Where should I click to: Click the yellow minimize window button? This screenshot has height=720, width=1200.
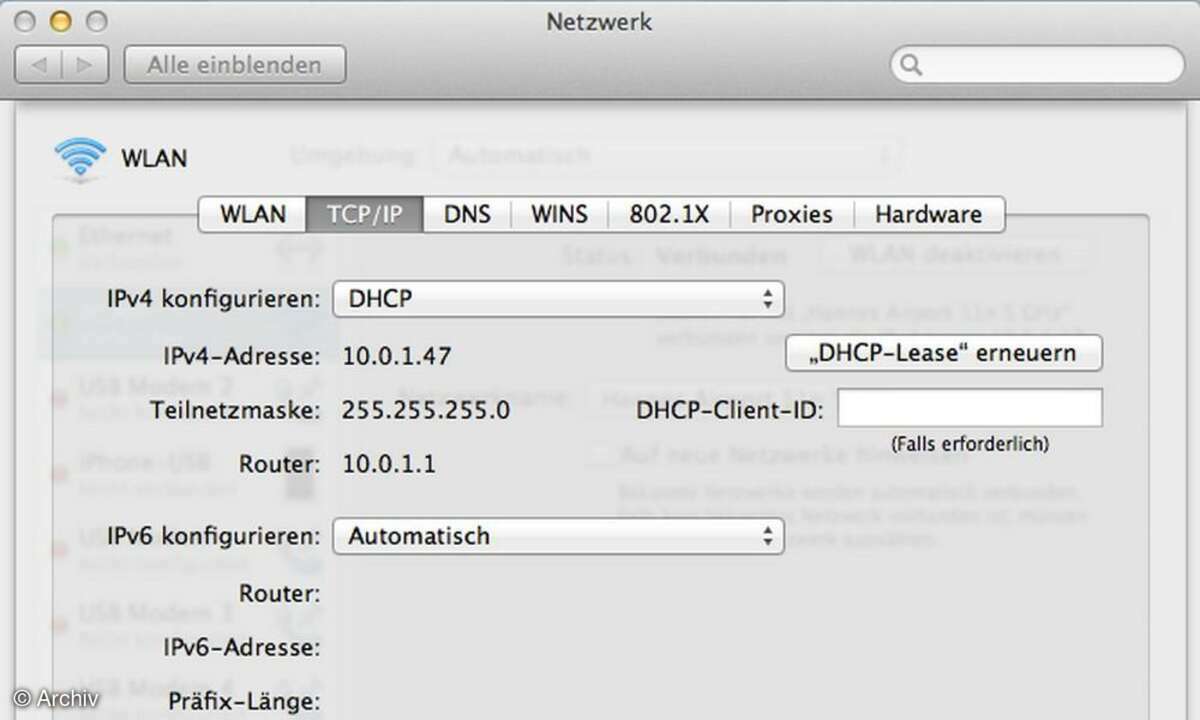coord(60,21)
